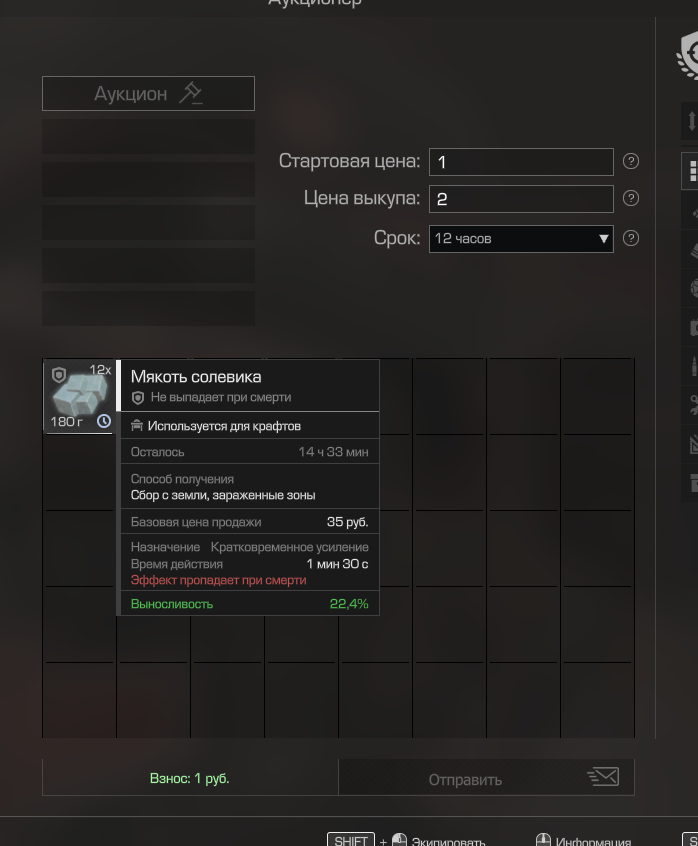Click the first empty lot slot under Аукцион
This screenshot has height=846, width=698.
click(x=148, y=137)
